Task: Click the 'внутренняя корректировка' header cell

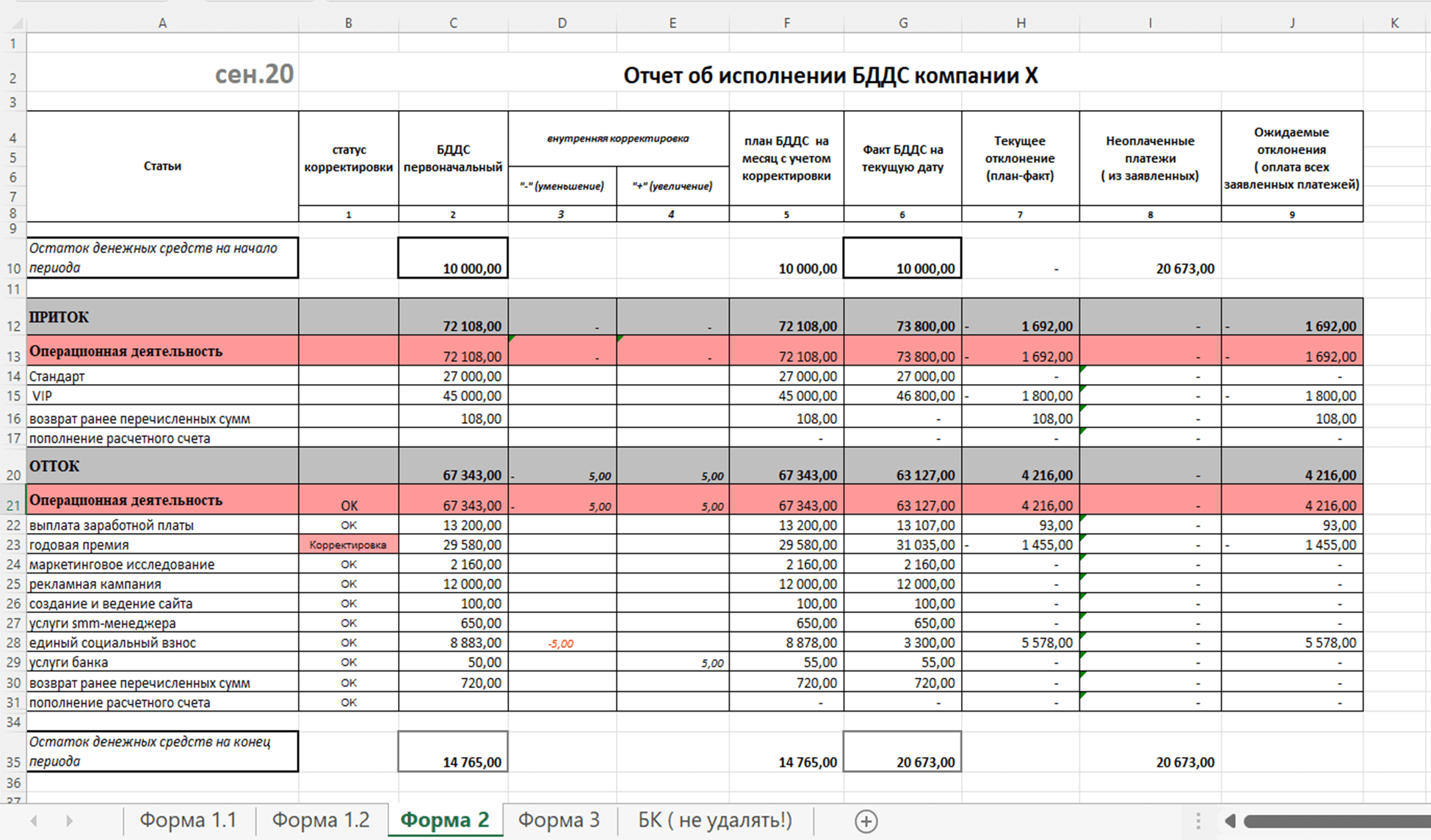Action: point(618,139)
